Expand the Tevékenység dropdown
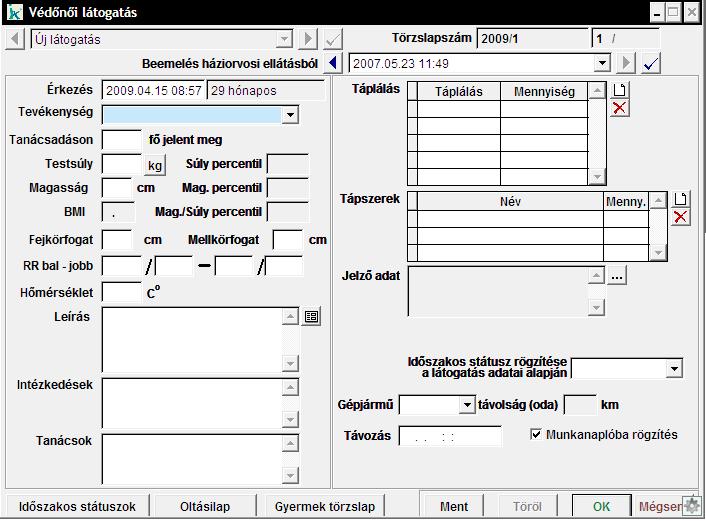706x521 pixels. [290, 115]
